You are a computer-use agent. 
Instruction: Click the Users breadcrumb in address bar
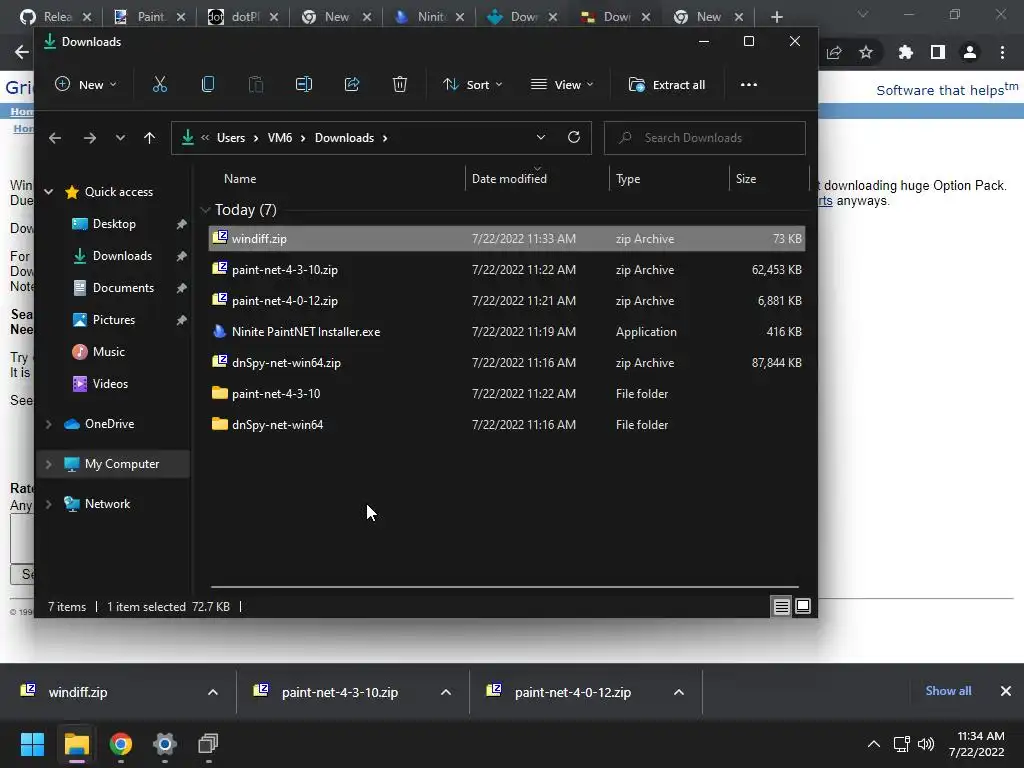click(231, 138)
